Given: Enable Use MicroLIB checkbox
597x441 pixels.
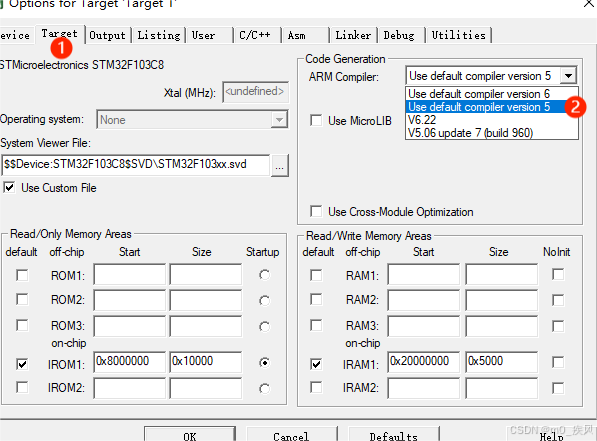Looking at the screenshot, I should tap(316, 120).
